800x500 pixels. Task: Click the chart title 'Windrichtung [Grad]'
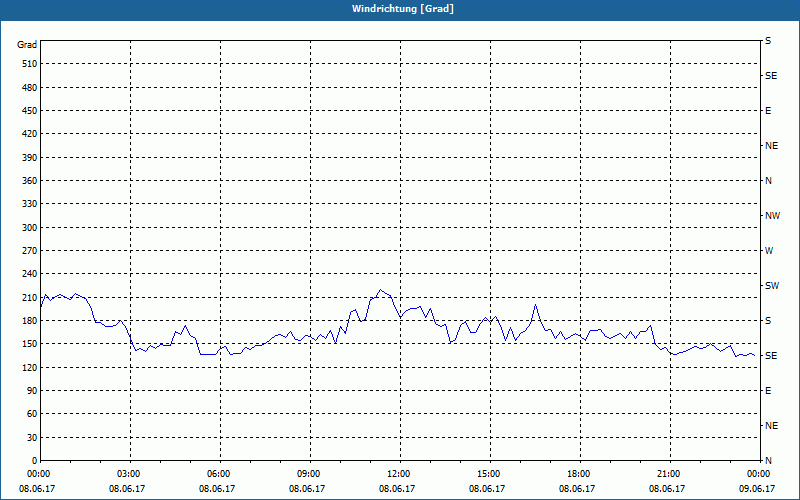click(403, 9)
